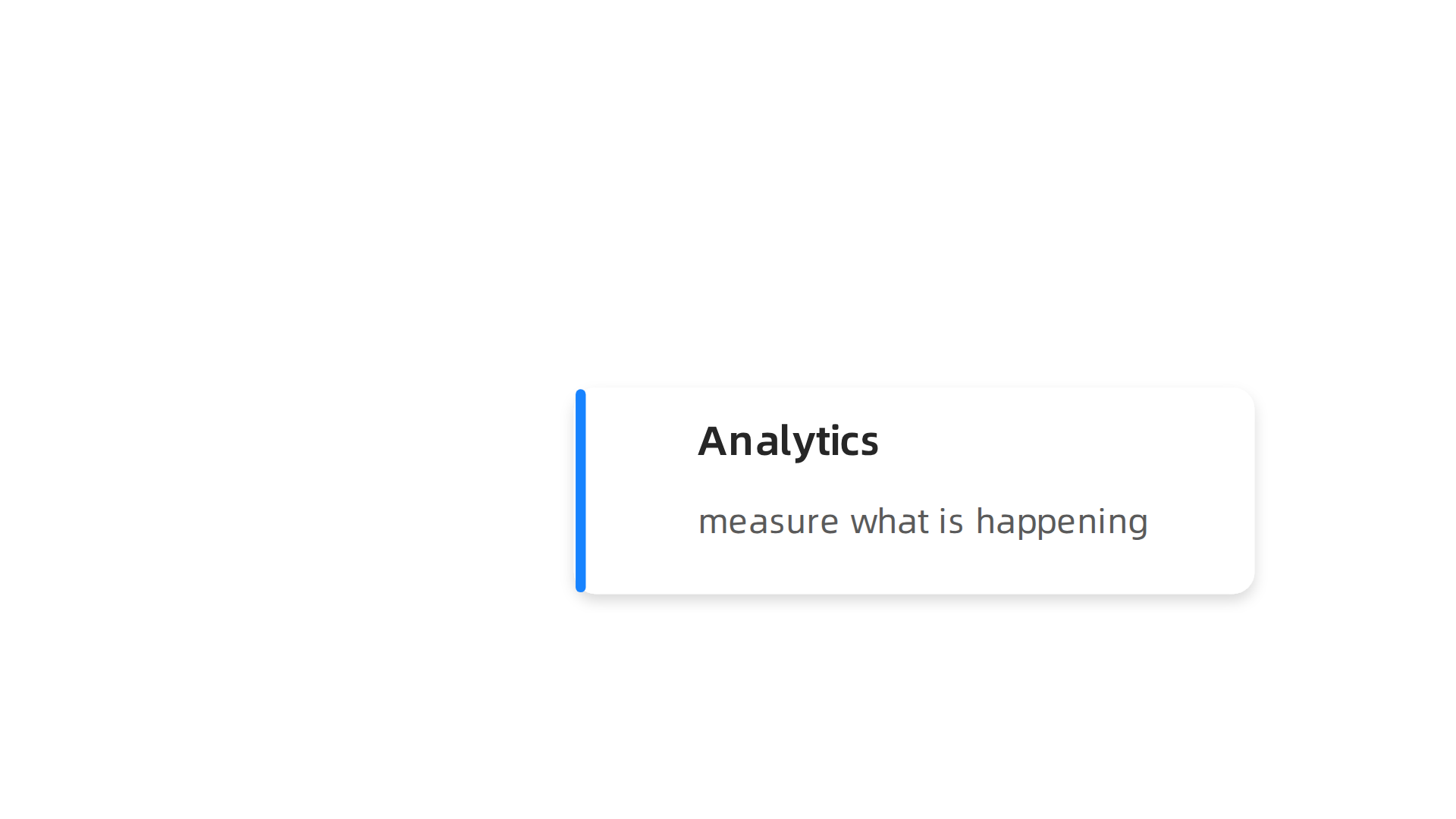The height and width of the screenshot is (819, 1456).
Task: Select the 'measure what is happening' description
Action: pos(923,522)
